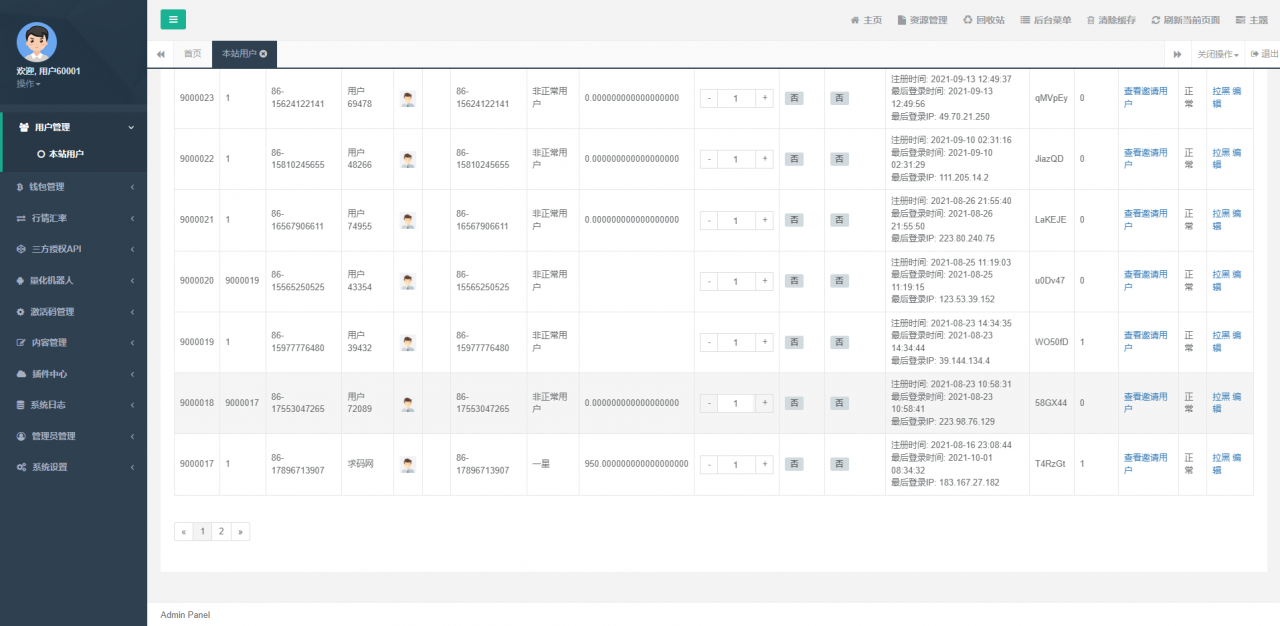Click the green hamburger menu toggle button
Viewport: 1280px width, 626px height.
pyautogui.click(x=173, y=19)
